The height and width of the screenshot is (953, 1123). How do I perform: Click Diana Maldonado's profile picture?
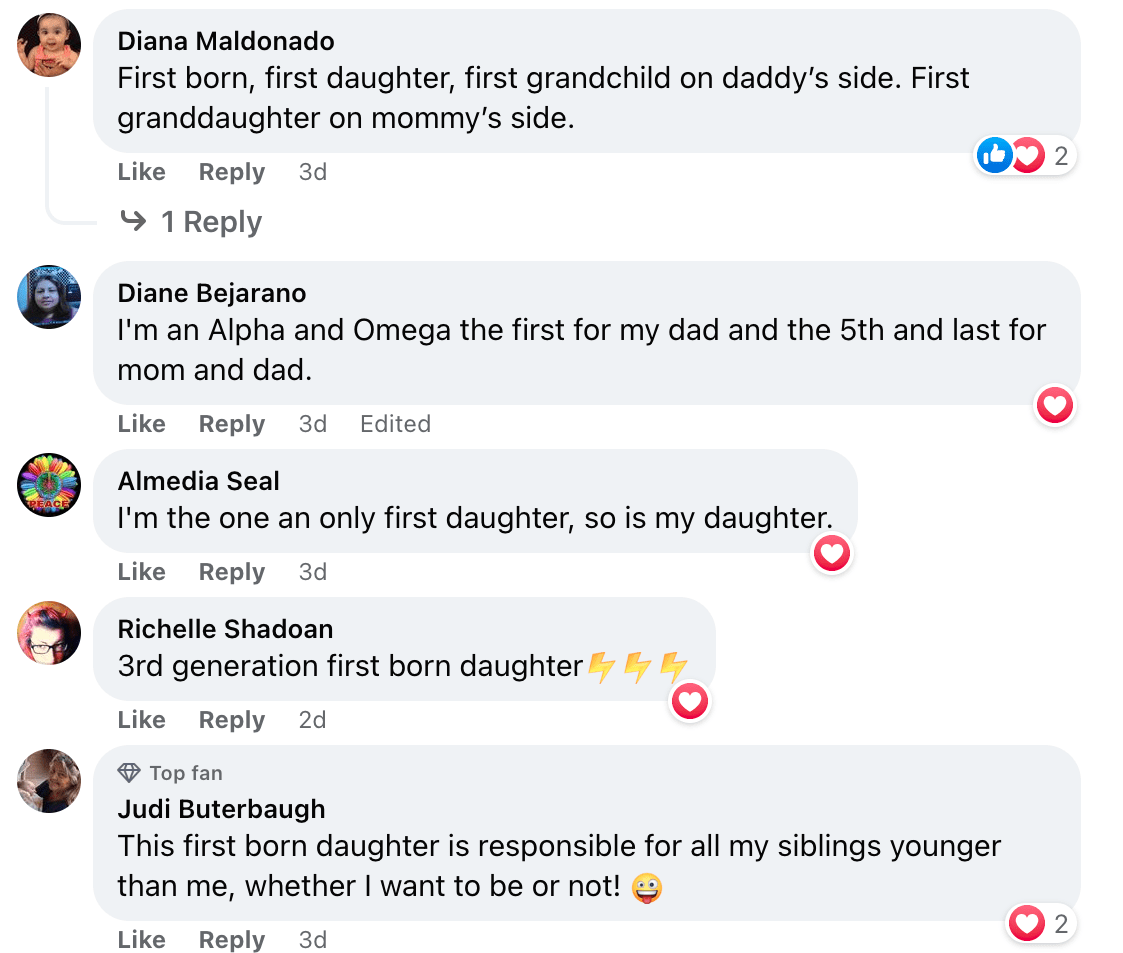click(x=49, y=45)
